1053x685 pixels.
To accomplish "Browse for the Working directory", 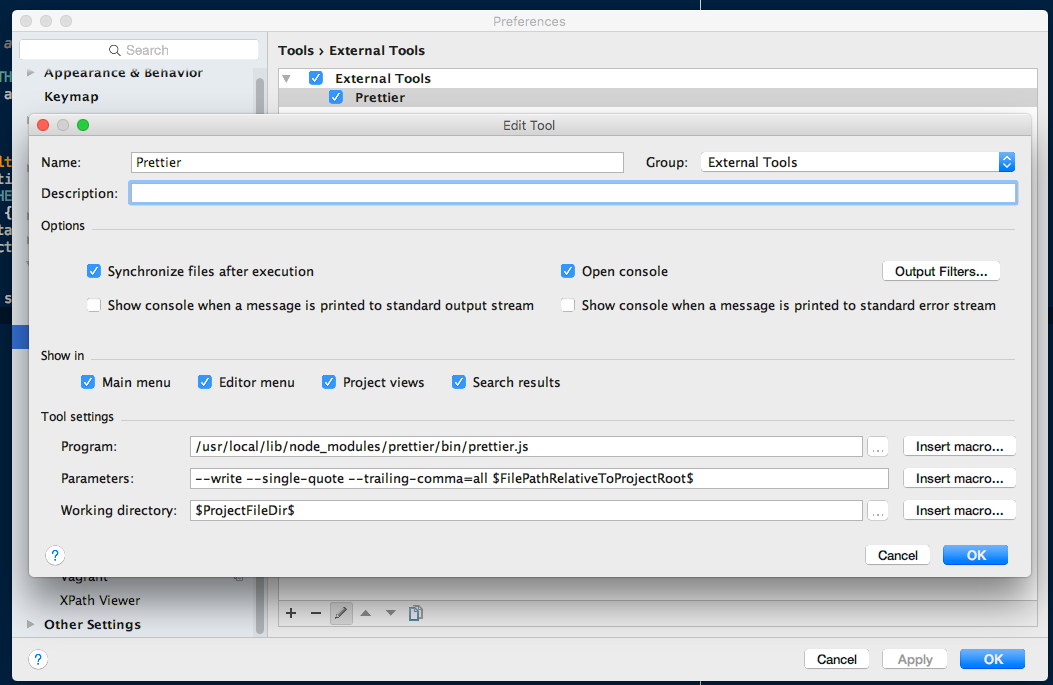I will coord(878,510).
